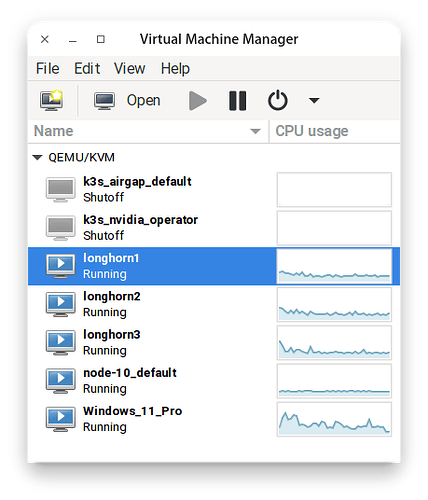Image resolution: width=428 pixels, height=500 pixels.
Task: Click the longhorn2 CPU usage graph
Action: tap(334, 304)
